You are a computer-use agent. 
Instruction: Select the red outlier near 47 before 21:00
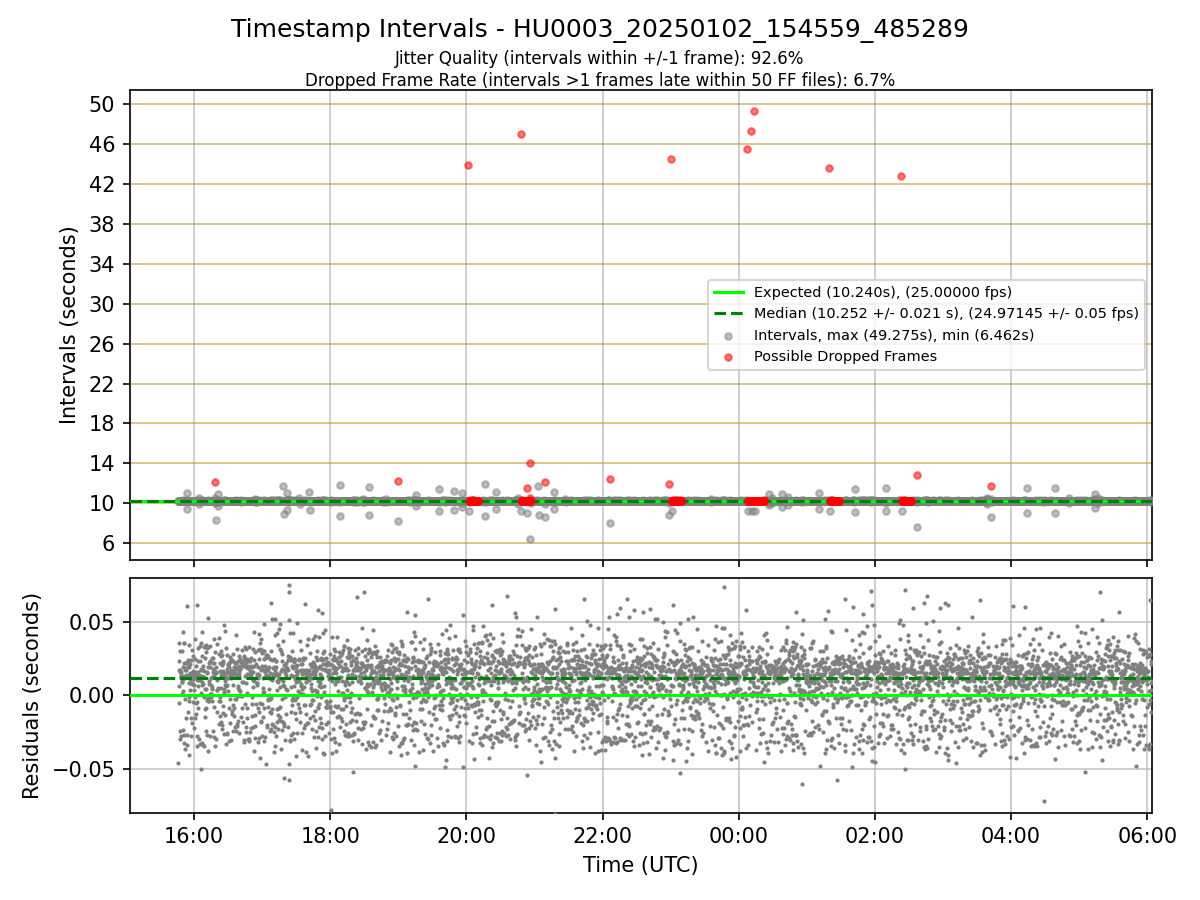[x=521, y=134]
